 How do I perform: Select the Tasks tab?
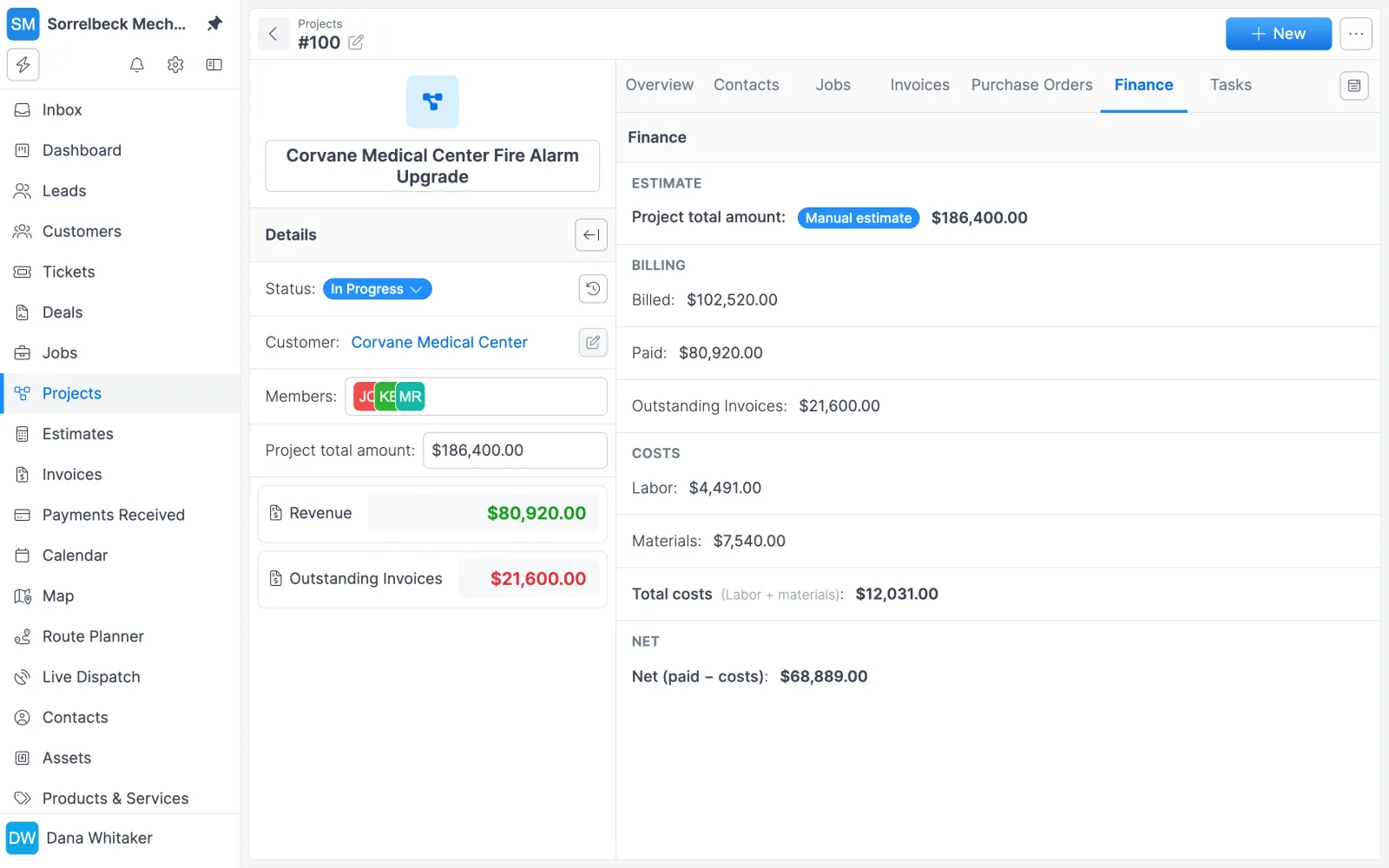pyautogui.click(x=1231, y=85)
